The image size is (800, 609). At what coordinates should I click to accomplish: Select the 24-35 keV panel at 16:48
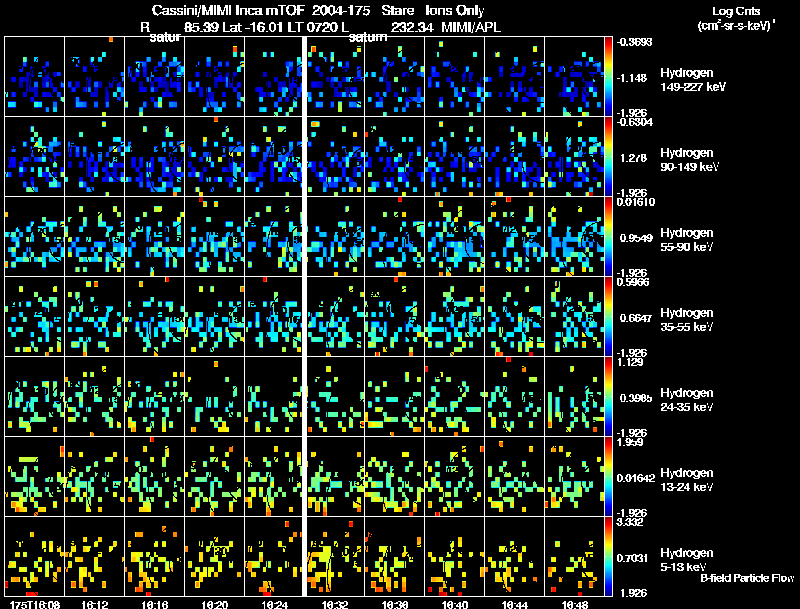[574, 397]
